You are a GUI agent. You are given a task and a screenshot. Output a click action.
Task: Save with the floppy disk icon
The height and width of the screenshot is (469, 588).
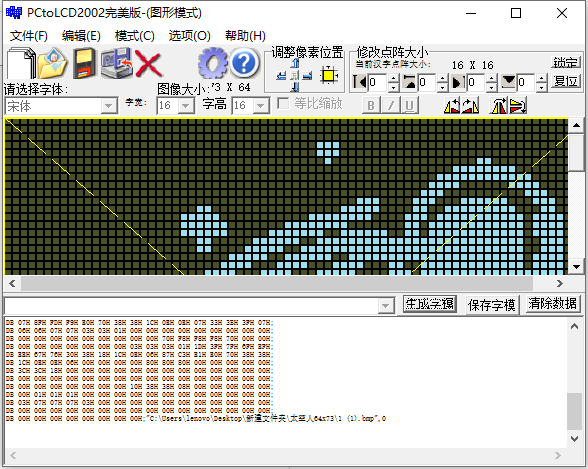click(84, 63)
